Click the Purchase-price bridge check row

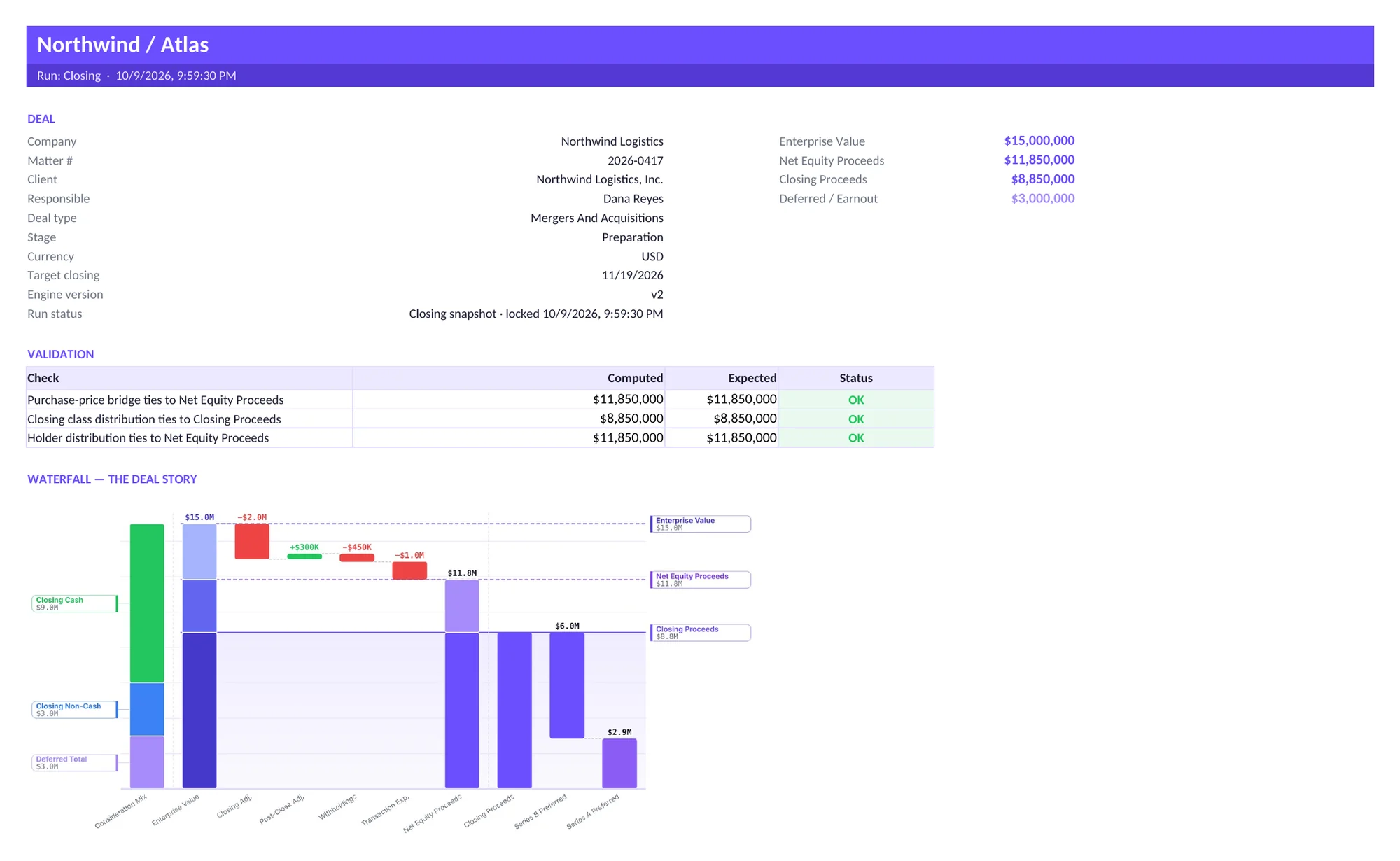479,400
